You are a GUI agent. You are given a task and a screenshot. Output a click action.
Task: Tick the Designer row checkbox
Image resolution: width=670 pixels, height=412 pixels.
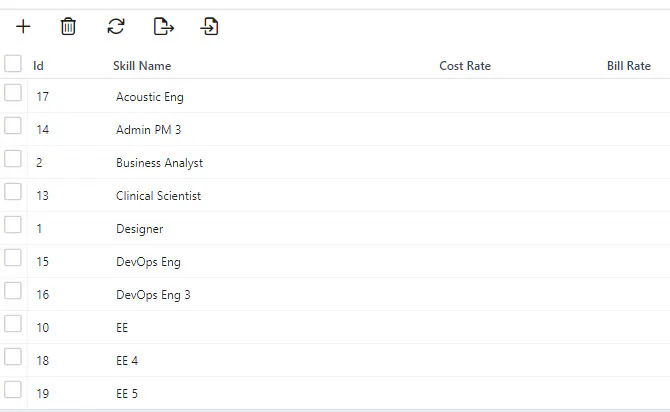13,224
